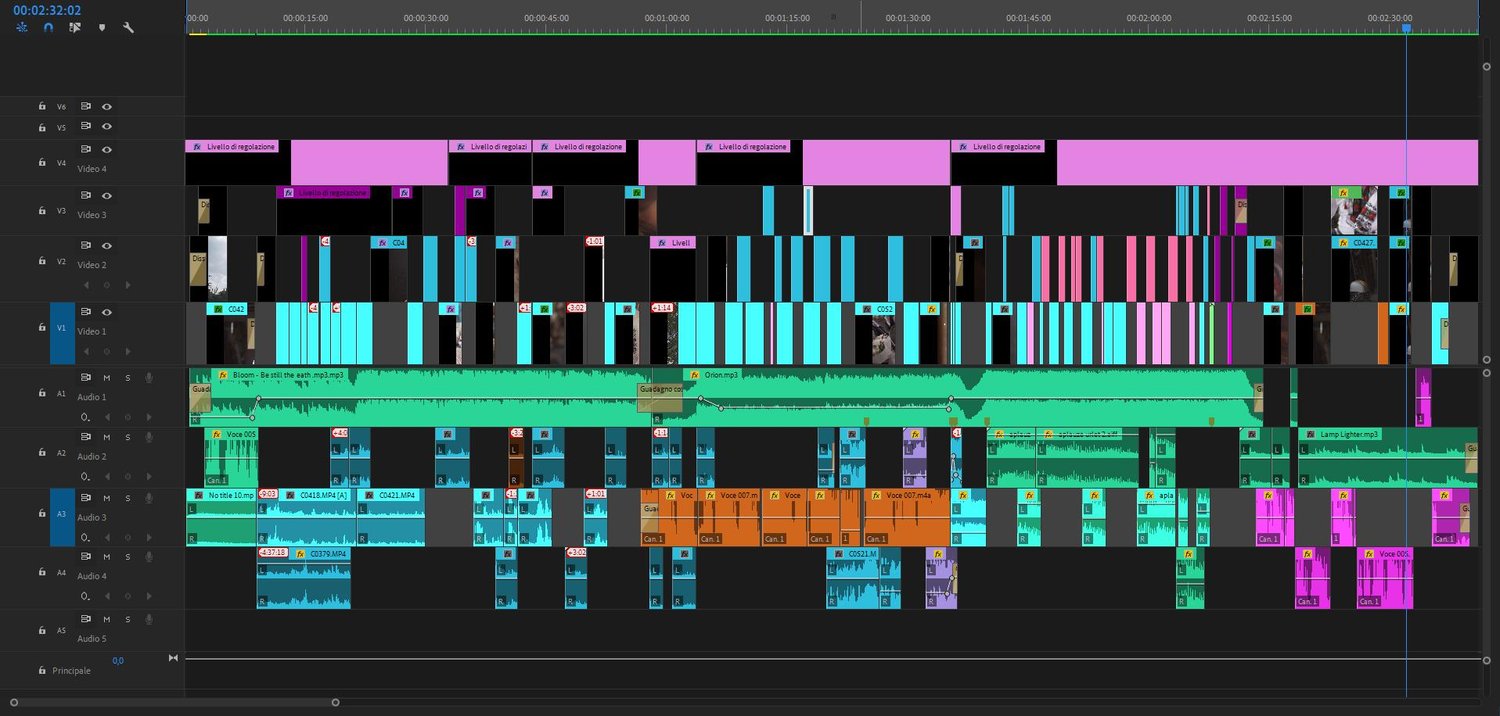
Task: Click voice-over microphone icon on Audio 3
Action: click(149, 498)
